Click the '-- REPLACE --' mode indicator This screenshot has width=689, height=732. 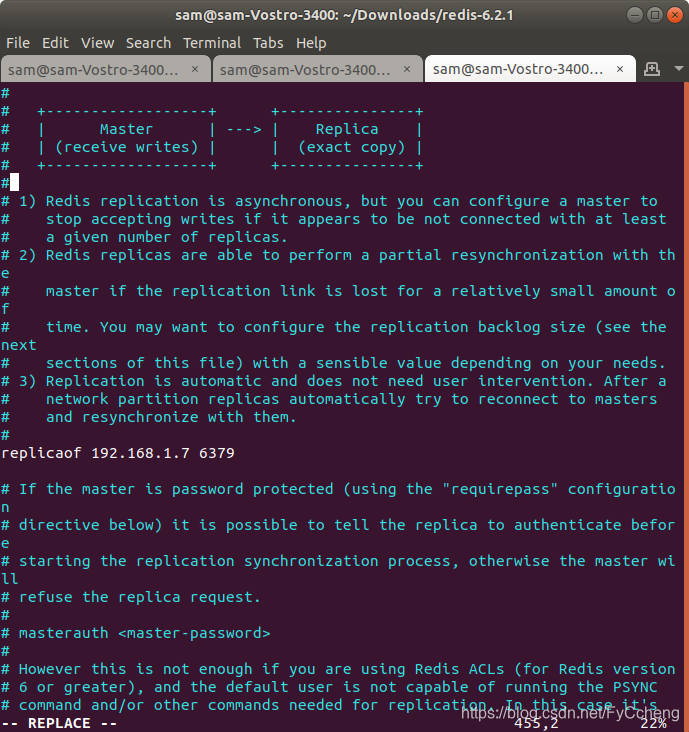(x=59, y=723)
